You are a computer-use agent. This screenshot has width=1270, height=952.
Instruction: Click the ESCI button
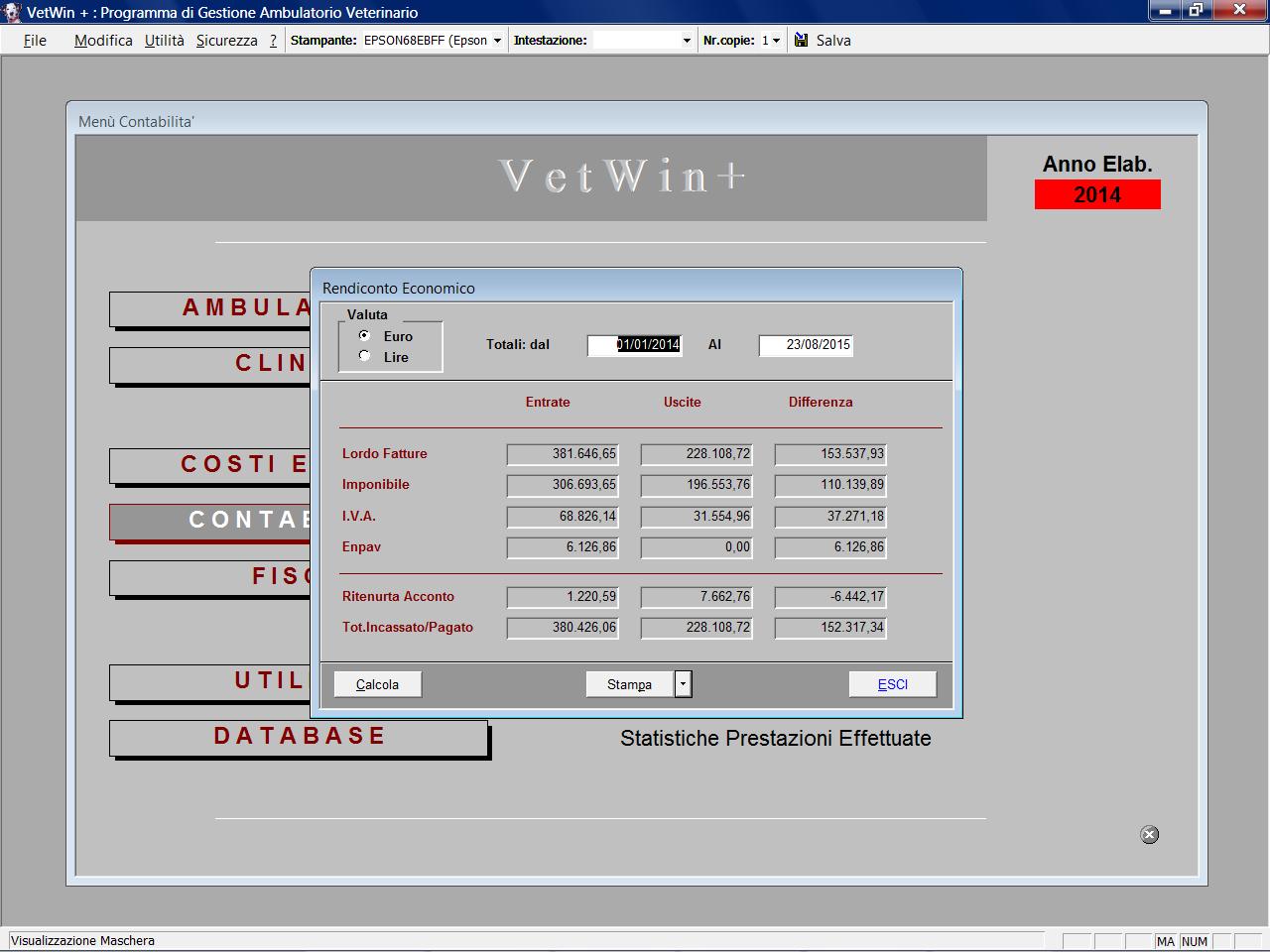(x=893, y=684)
